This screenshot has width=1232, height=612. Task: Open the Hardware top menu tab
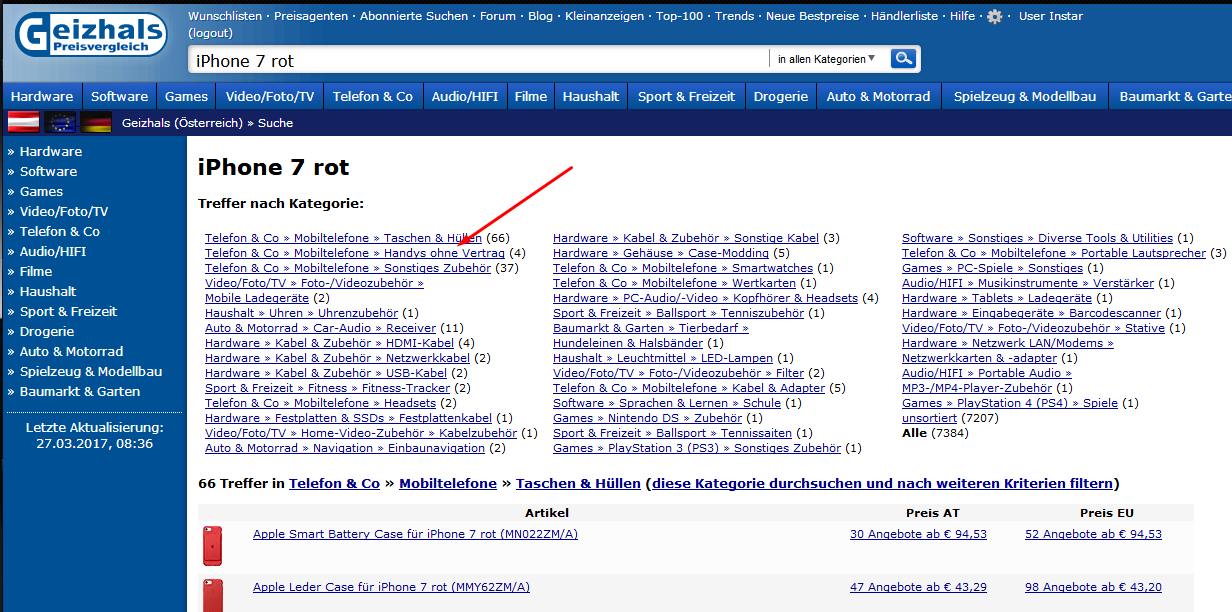42,96
